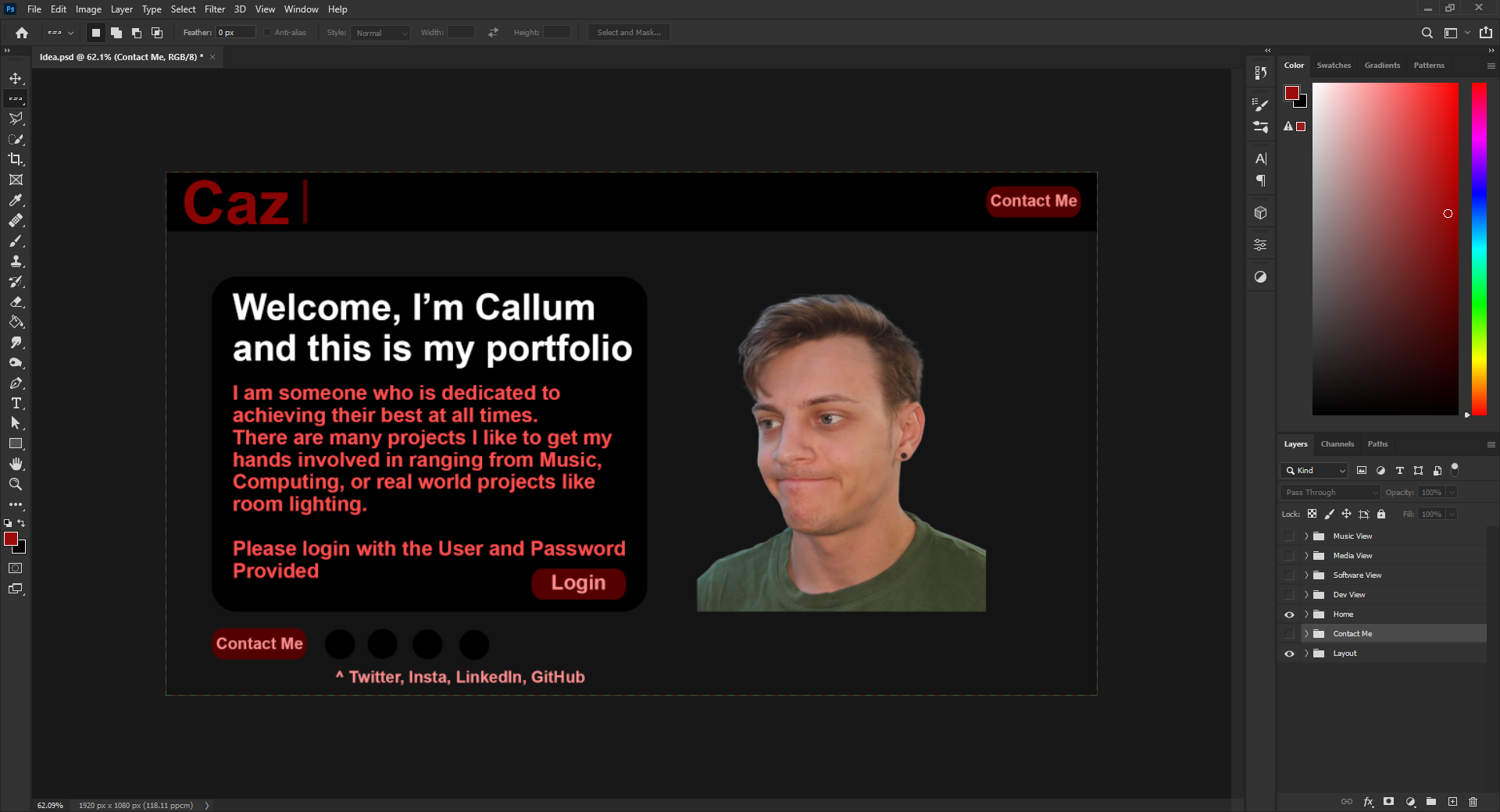Click the Add layer mask icon
Image resolution: width=1500 pixels, height=812 pixels.
(x=1388, y=802)
